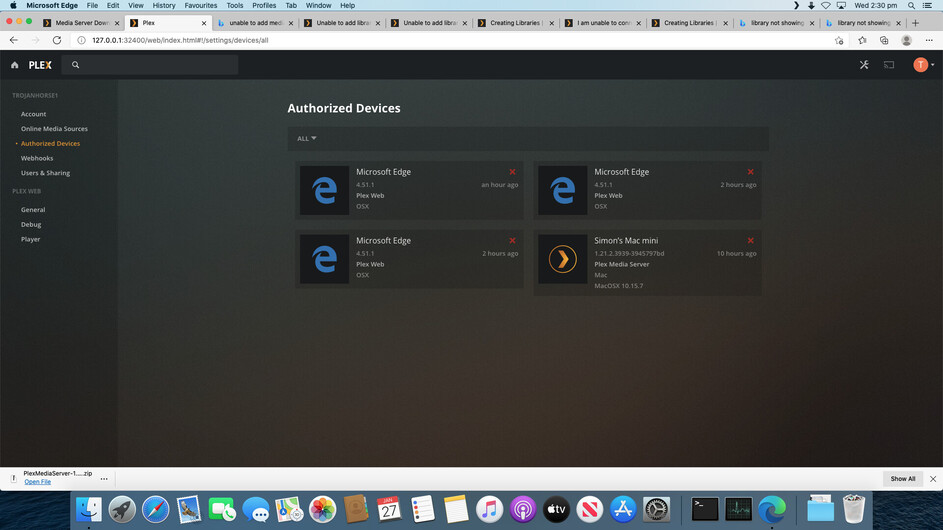Click Show All downloads button
Screen dimensions: 943x530
tap(903, 479)
